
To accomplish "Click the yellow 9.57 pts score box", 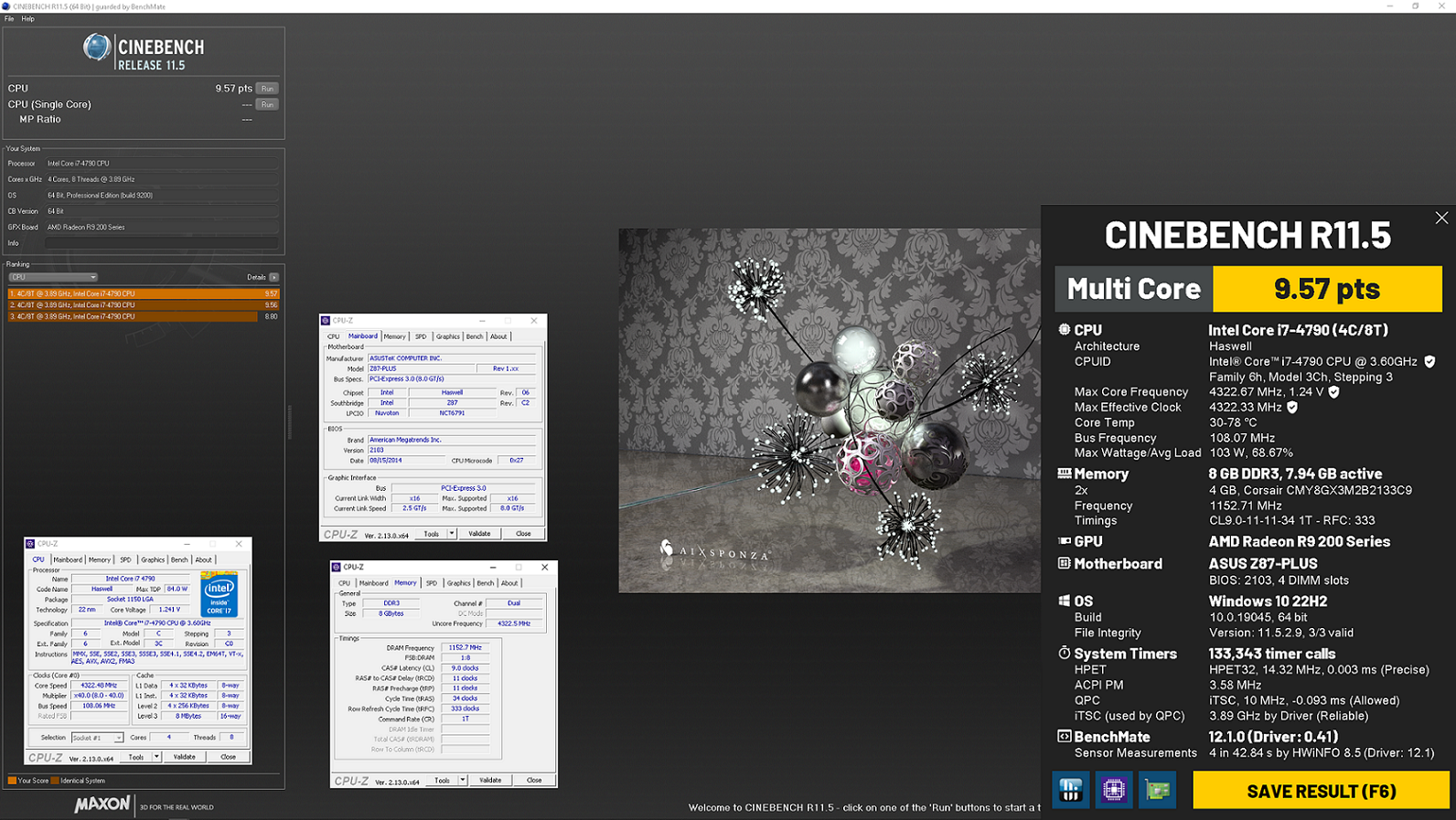I will point(1327,289).
